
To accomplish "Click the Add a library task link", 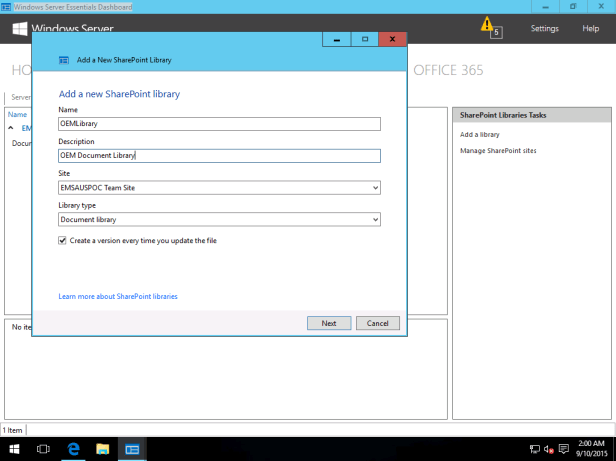I will [x=480, y=134].
